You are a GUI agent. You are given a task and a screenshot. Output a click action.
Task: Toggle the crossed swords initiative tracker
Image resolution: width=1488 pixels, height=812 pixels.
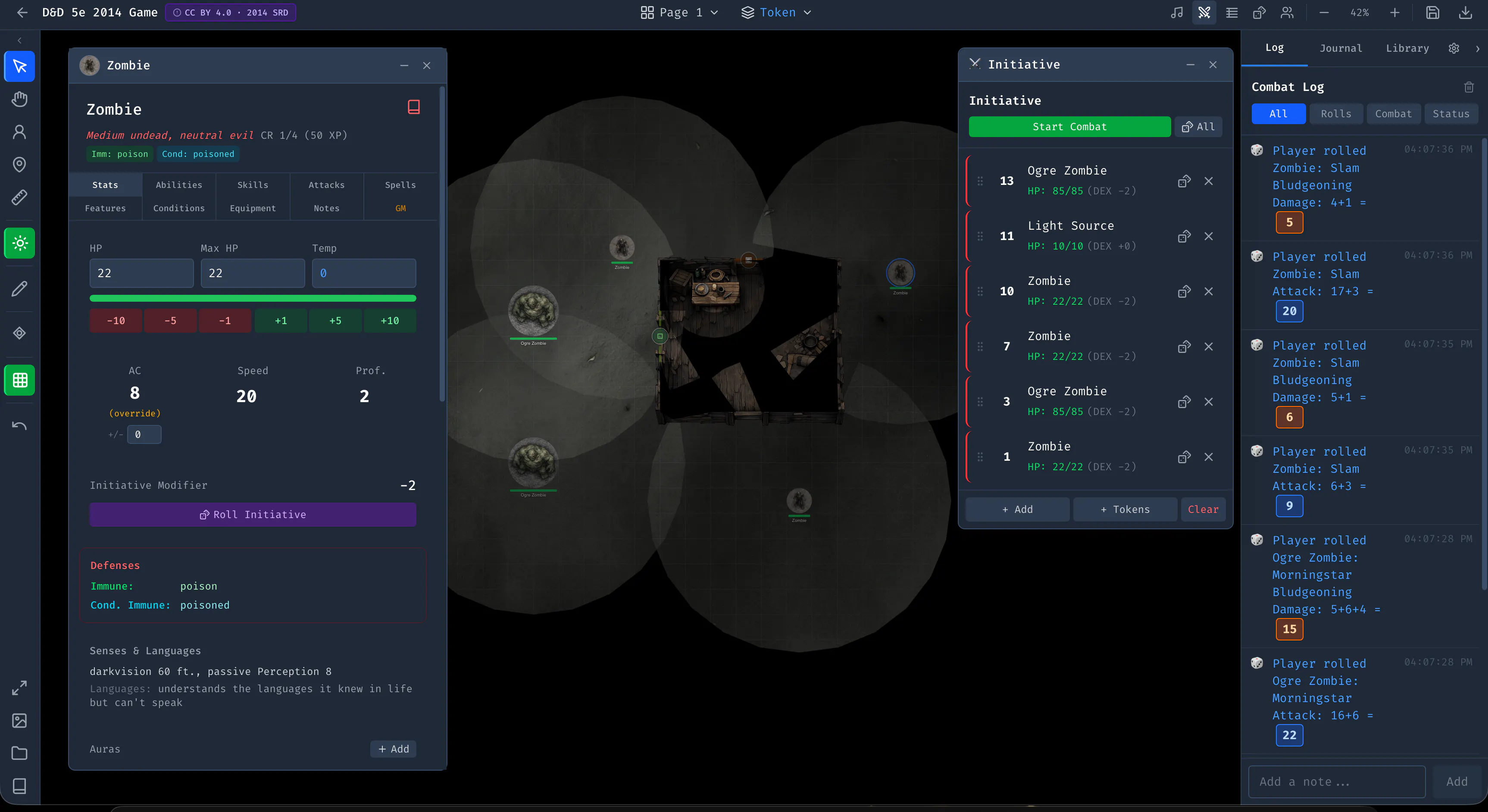tap(1204, 12)
